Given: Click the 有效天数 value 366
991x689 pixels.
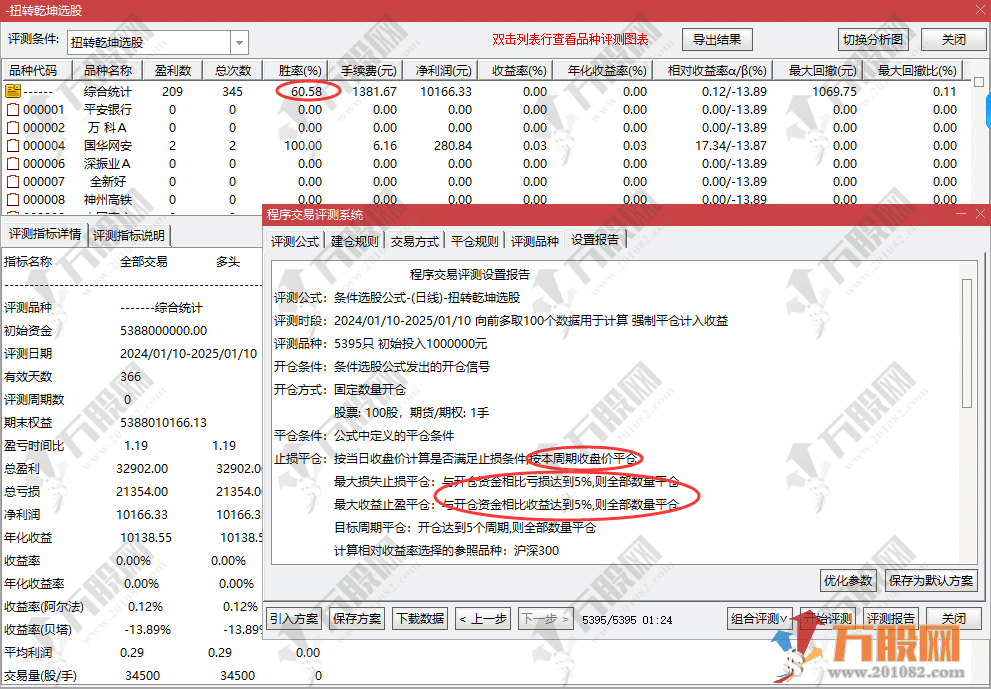Looking at the screenshot, I should click(x=130, y=377).
